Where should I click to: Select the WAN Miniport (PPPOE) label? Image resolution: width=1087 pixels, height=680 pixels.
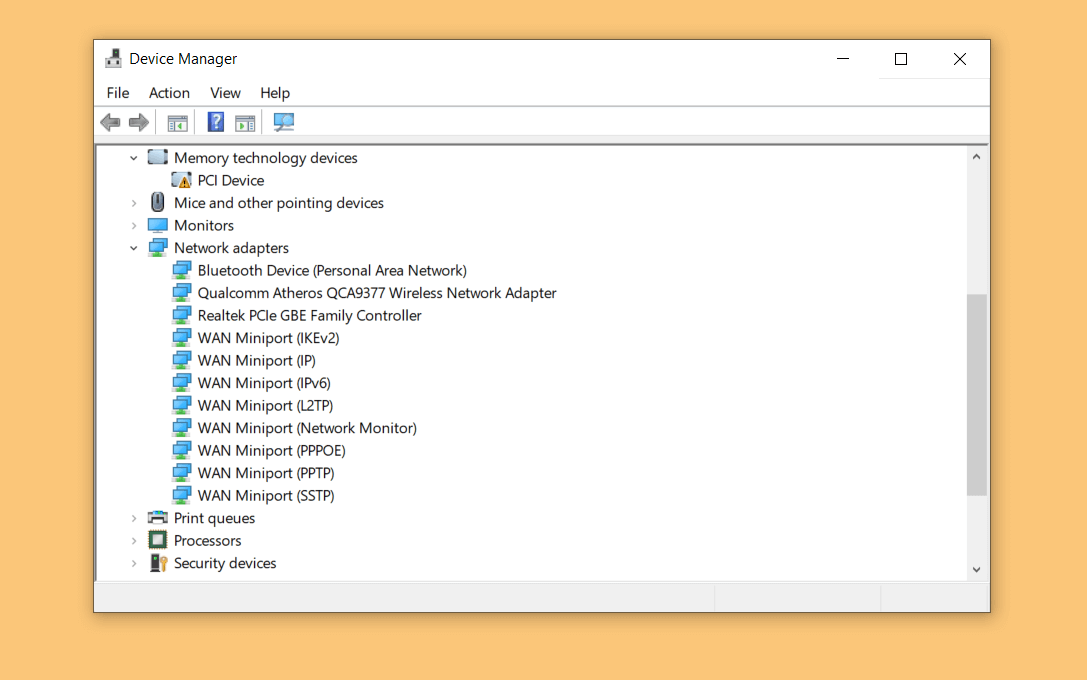click(272, 451)
